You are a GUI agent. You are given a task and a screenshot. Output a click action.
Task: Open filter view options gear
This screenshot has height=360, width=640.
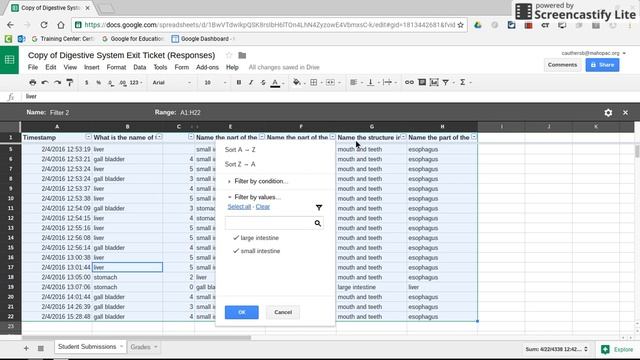[x=608, y=113]
